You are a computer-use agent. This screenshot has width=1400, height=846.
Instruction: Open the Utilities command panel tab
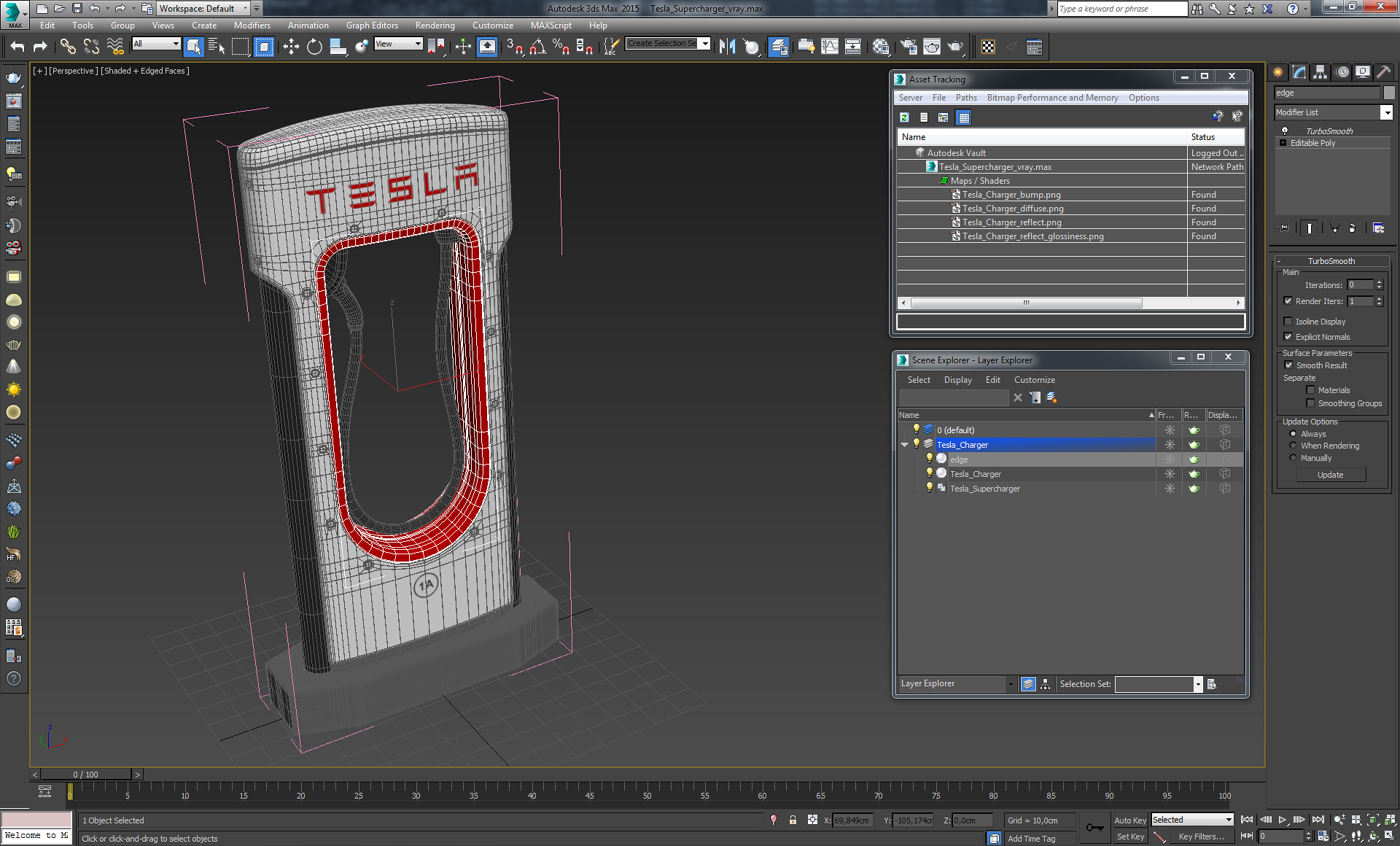[1383, 72]
